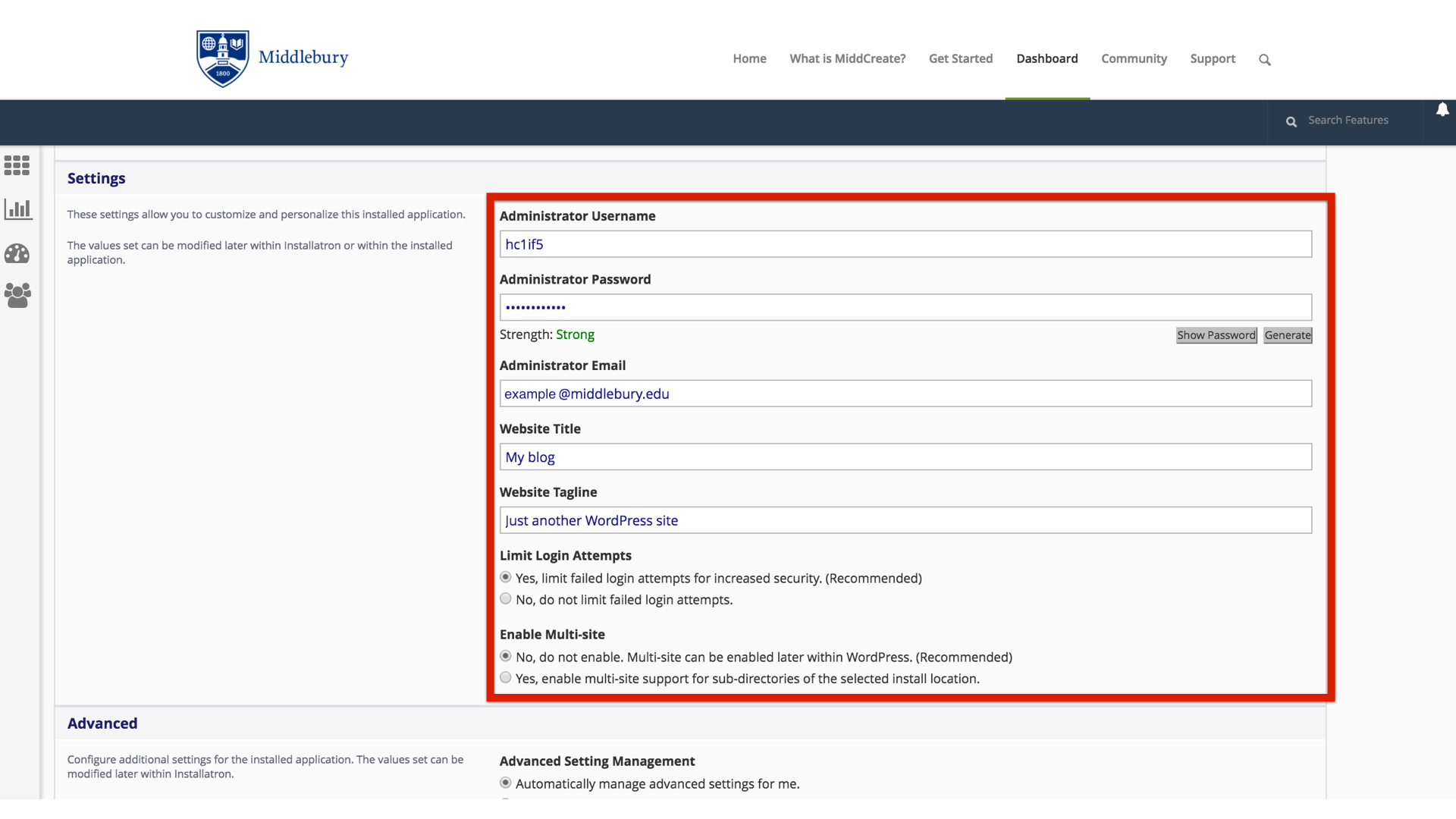Screen dimensions: 1456x819
Task: Open the bar chart statistics sidebar icon
Action: [17, 209]
